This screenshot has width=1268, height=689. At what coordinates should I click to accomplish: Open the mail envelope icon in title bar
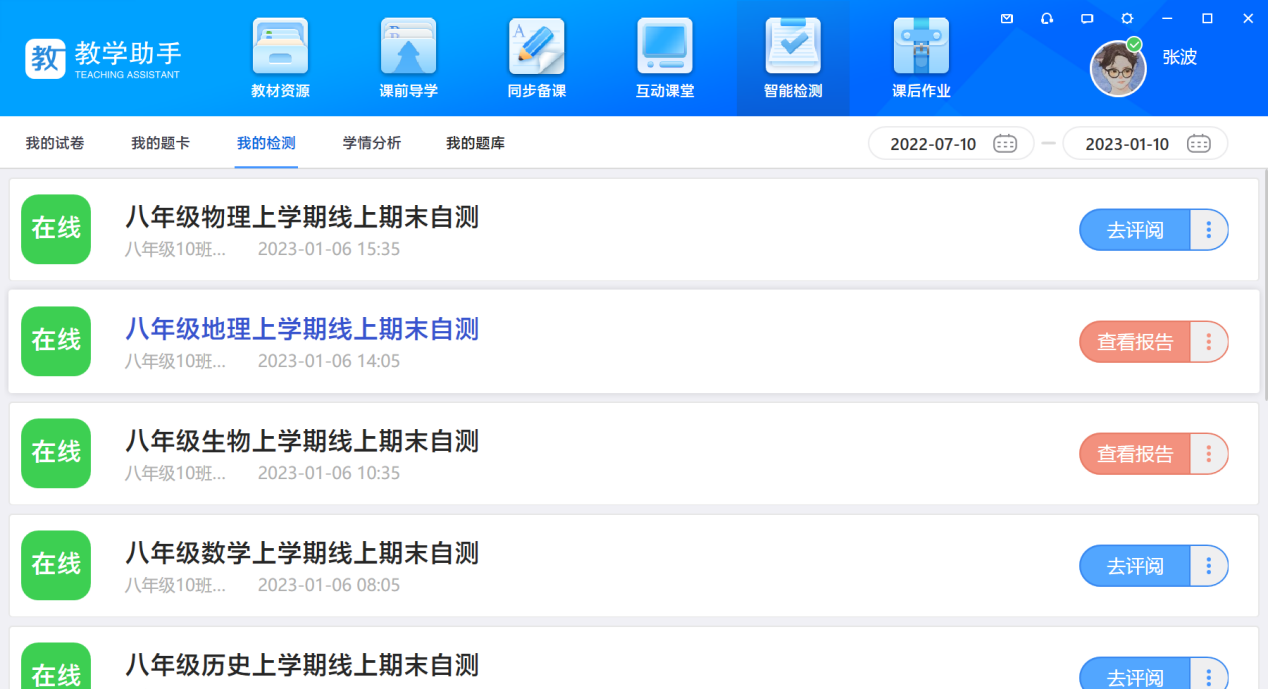click(x=1007, y=18)
